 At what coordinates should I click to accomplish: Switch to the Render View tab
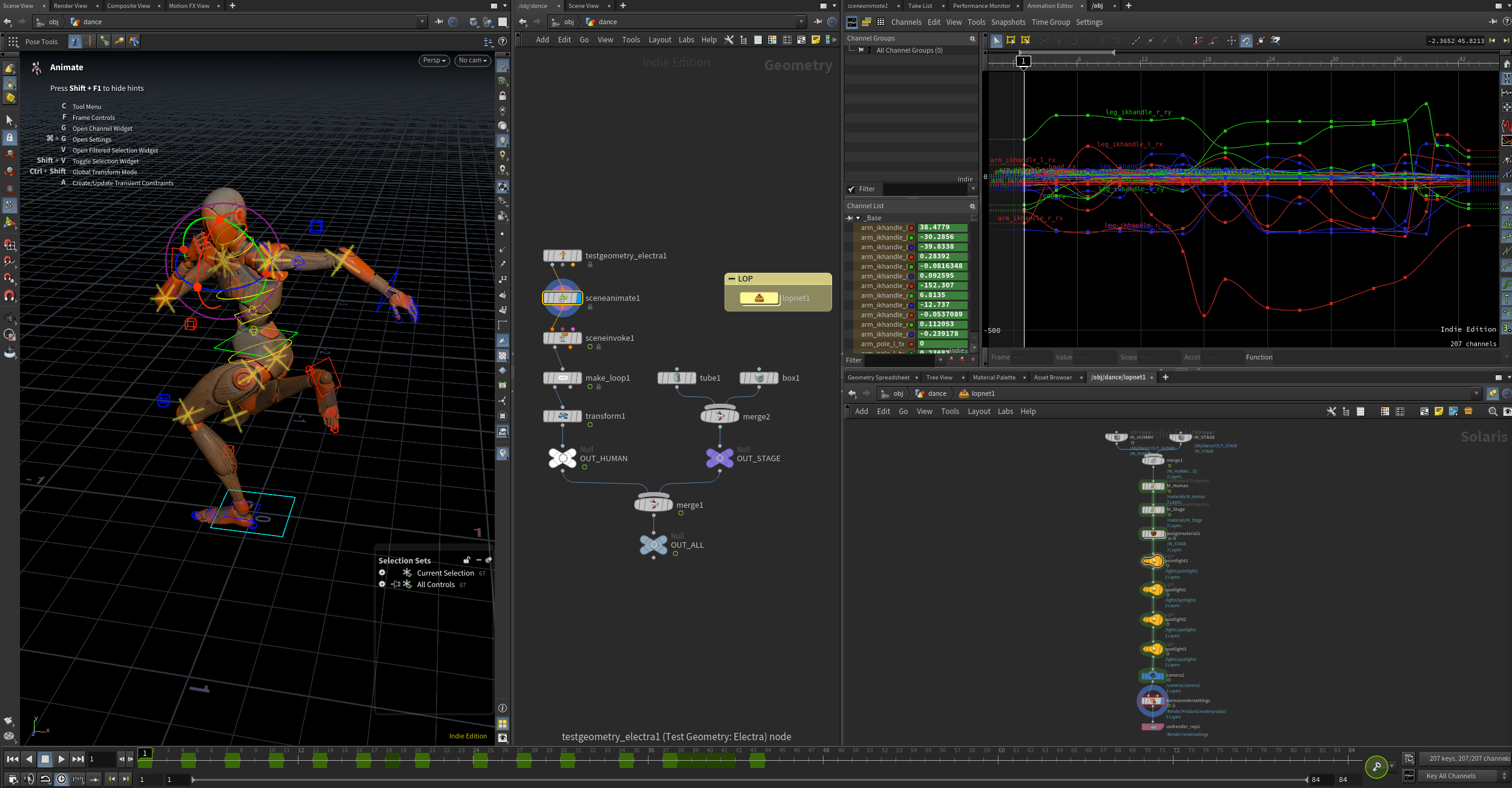70,6
